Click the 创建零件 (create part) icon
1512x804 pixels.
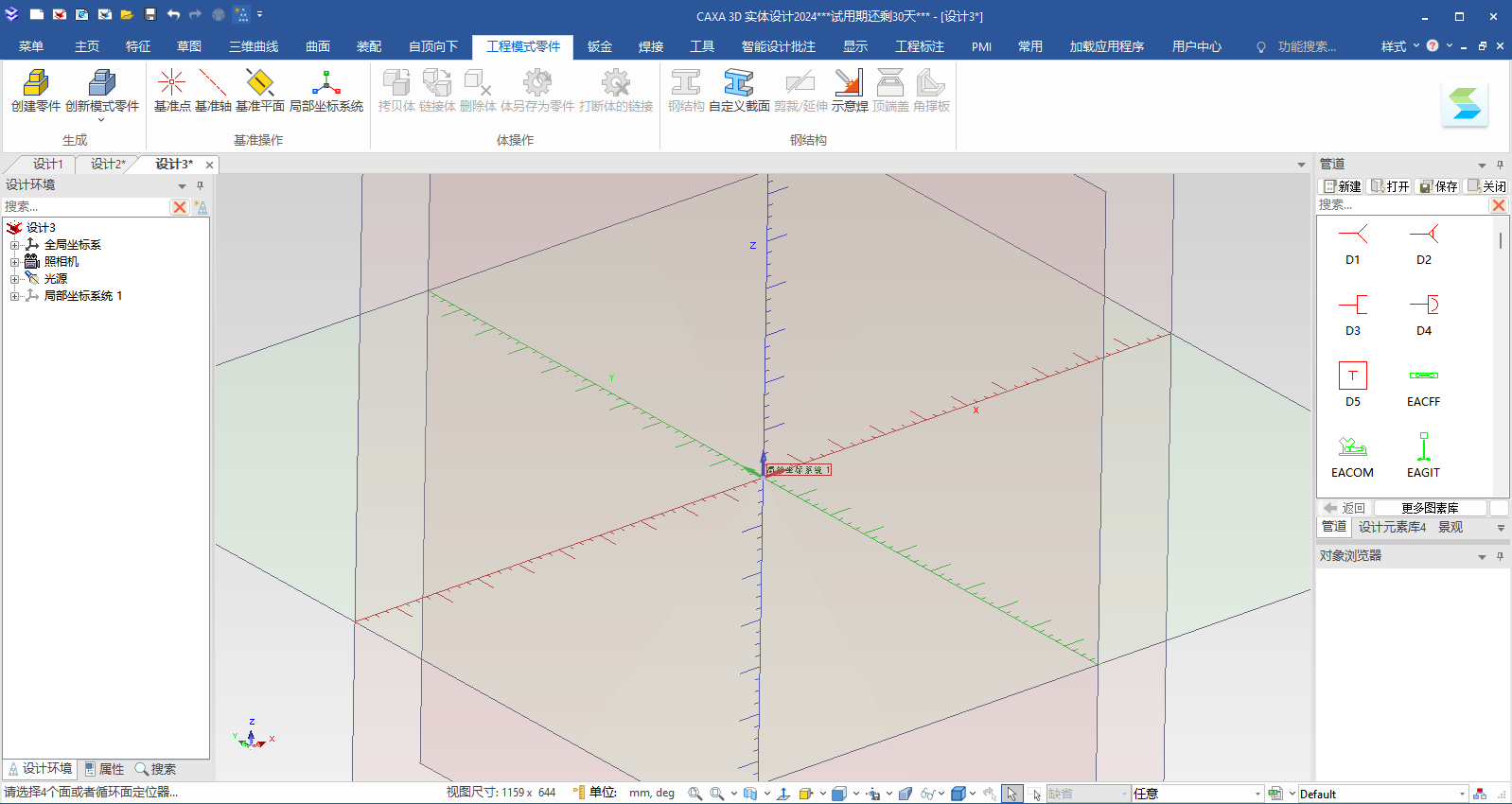coord(36,84)
